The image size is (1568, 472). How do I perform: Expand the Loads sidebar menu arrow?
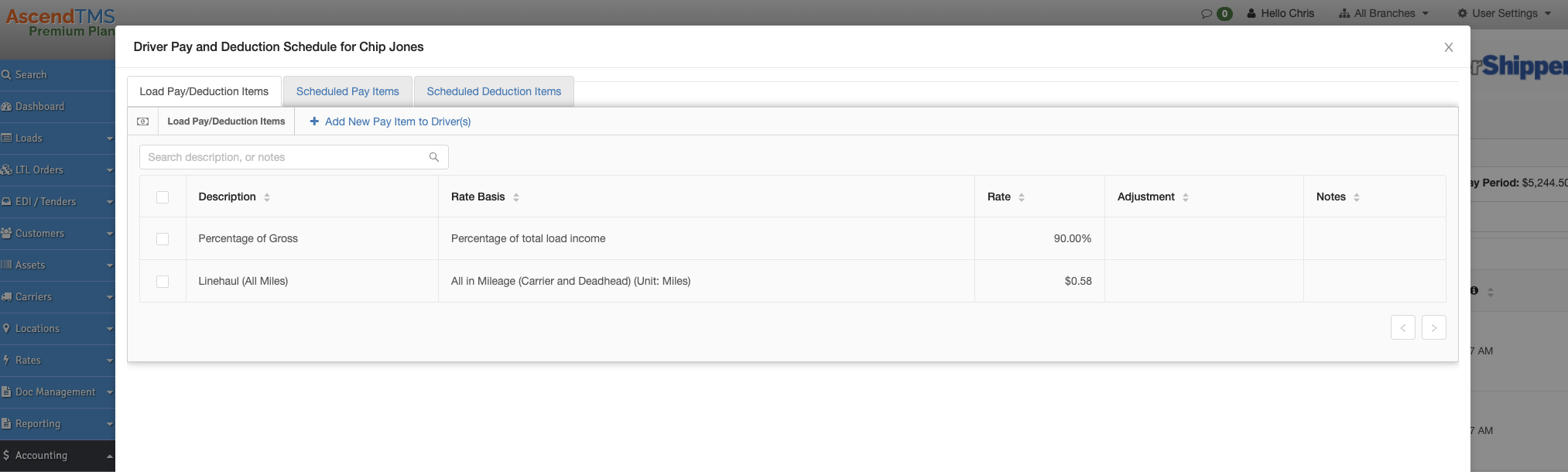coord(110,139)
